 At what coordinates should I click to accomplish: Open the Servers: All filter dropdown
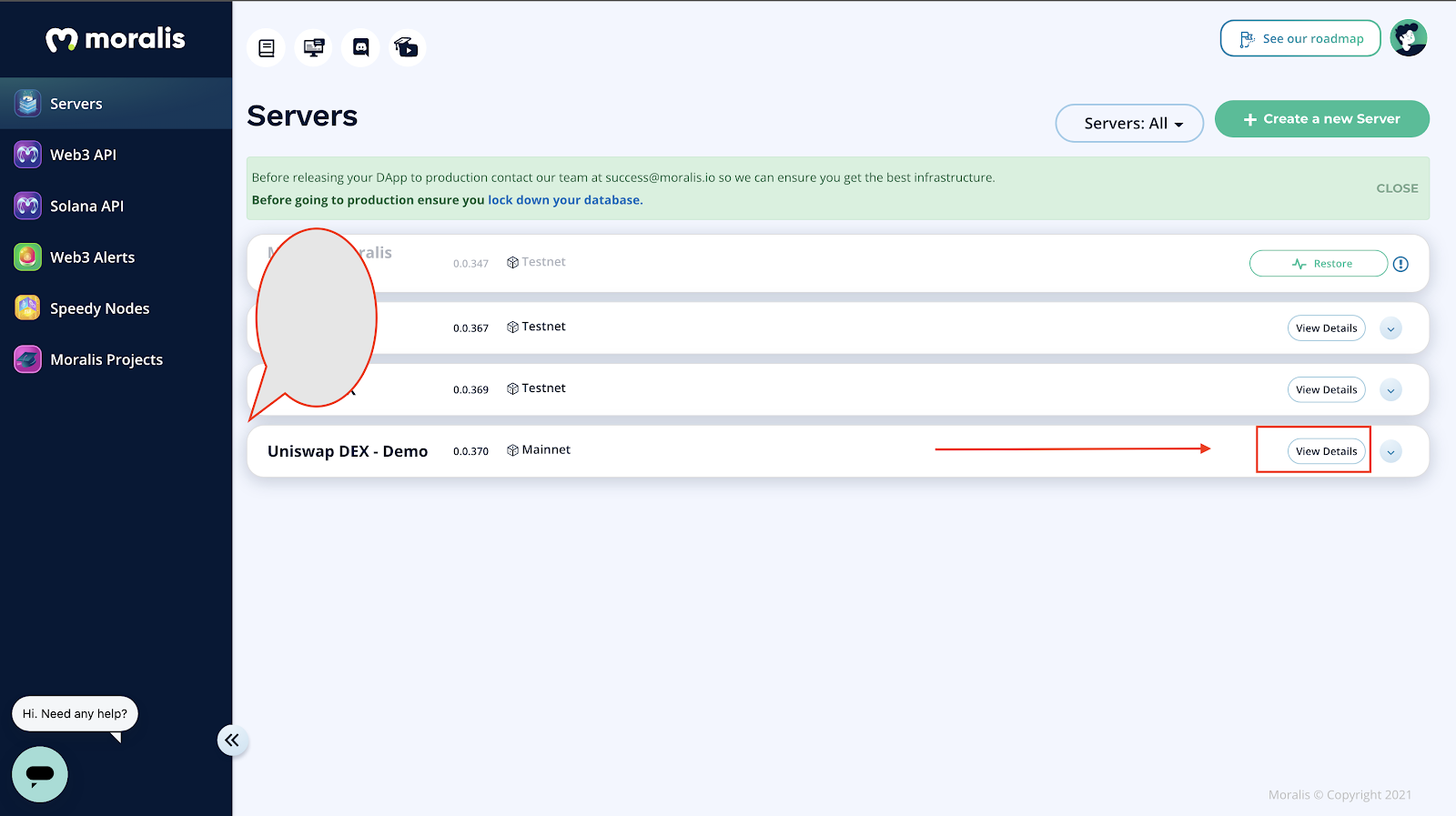[1129, 123]
